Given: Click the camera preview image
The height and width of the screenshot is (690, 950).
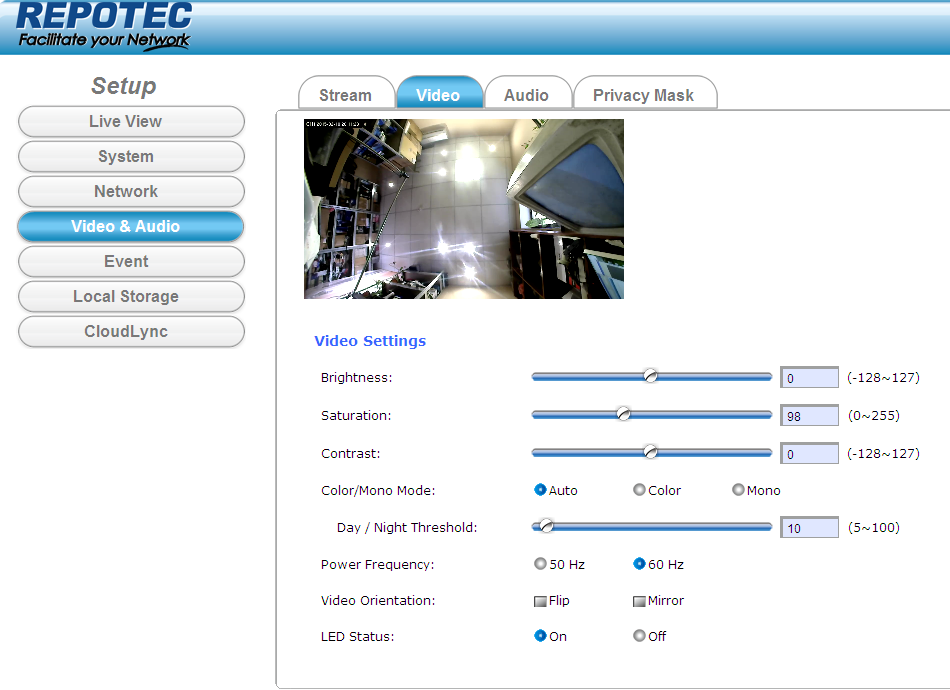Looking at the screenshot, I should (463, 208).
